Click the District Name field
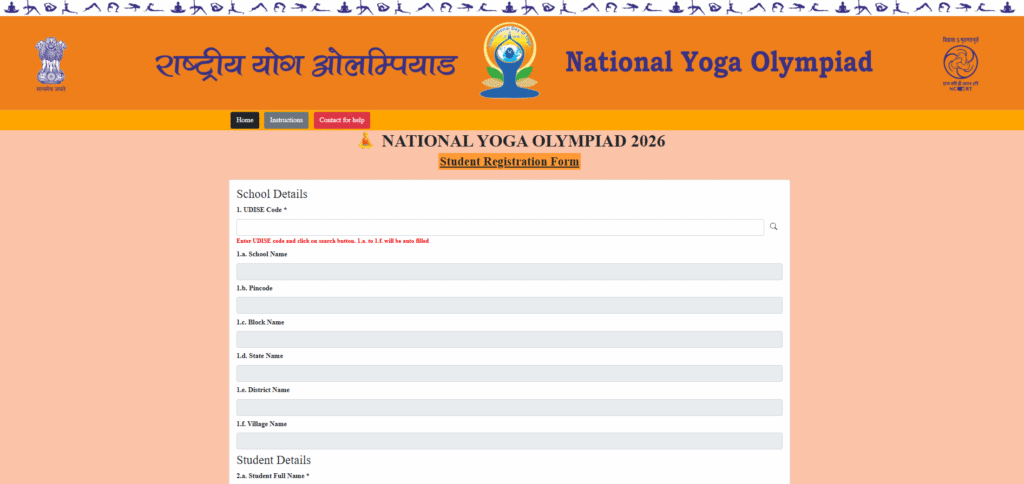The width and height of the screenshot is (1024, 484). pos(509,408)
